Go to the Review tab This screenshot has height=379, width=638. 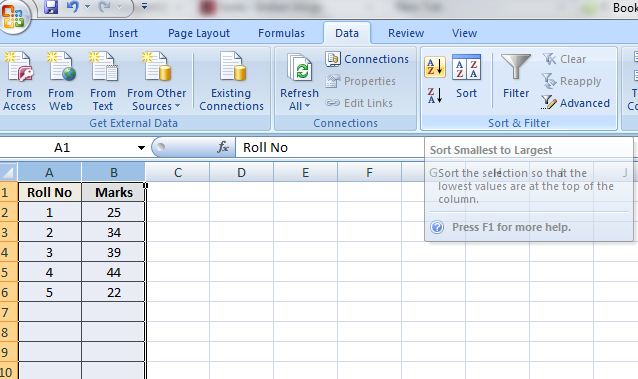tap(406, 33)
